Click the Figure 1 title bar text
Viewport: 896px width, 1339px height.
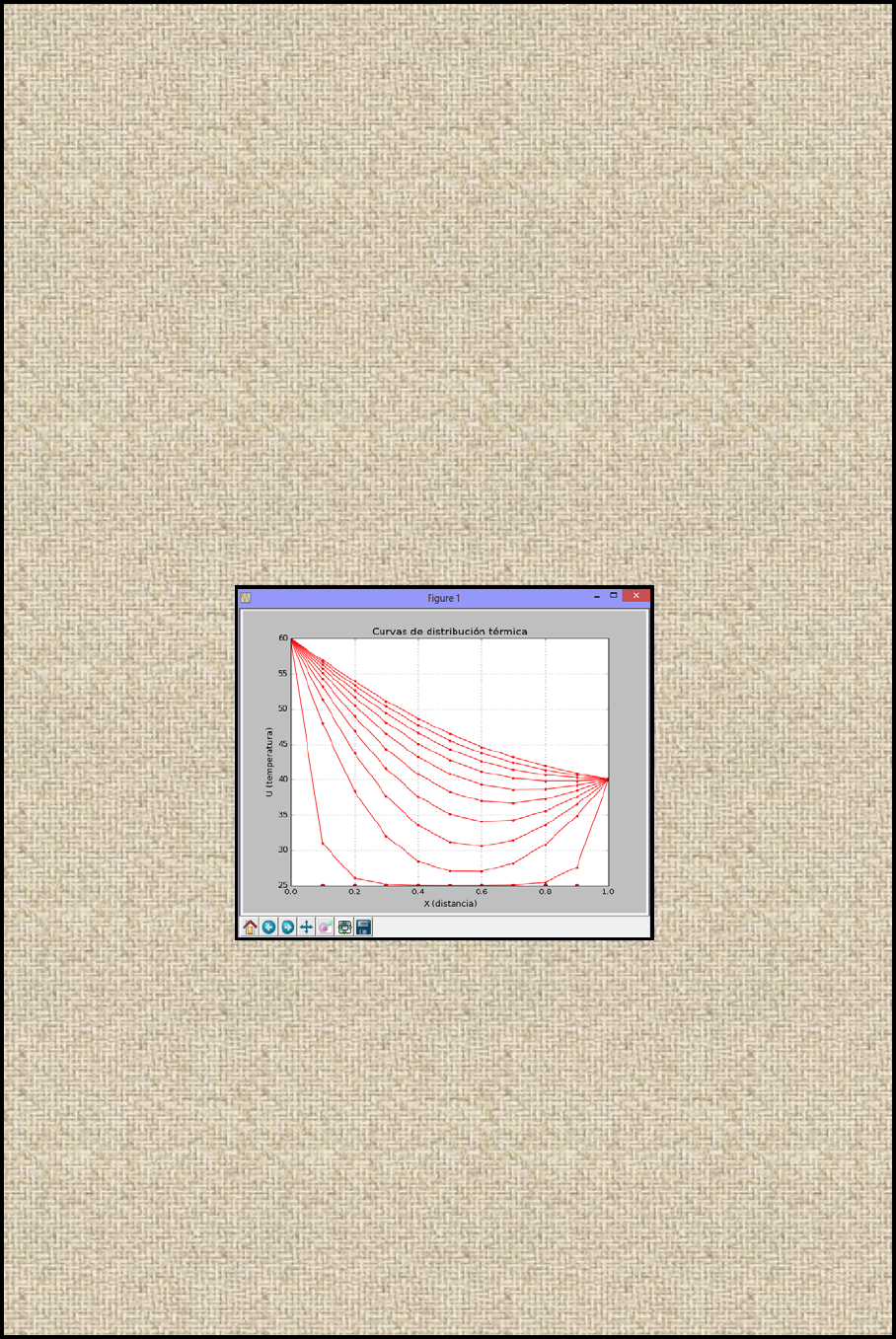coord(443,598)
